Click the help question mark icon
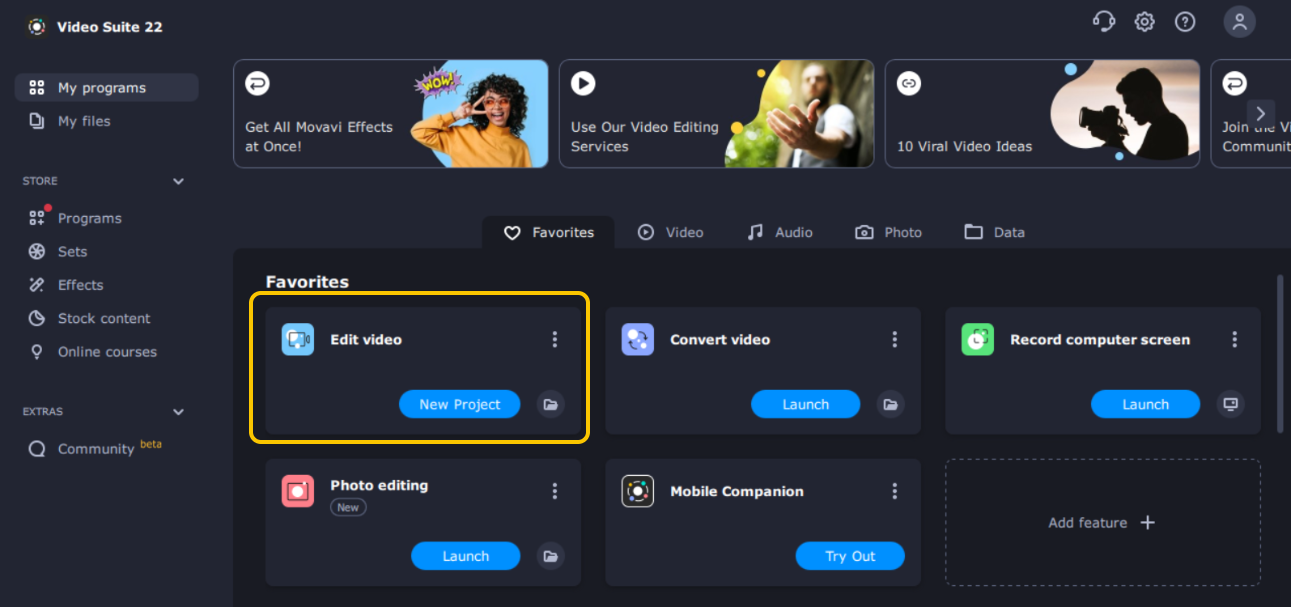The height and width of the screenshot is (607, 1291). point(1185,22)
